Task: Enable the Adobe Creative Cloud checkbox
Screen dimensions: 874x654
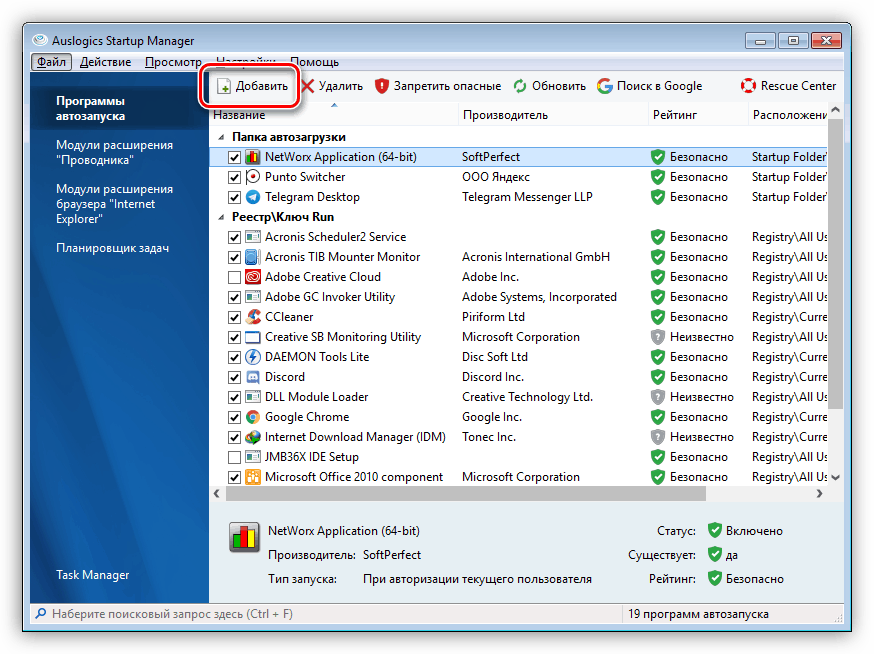Action: [x=234, y=278]
